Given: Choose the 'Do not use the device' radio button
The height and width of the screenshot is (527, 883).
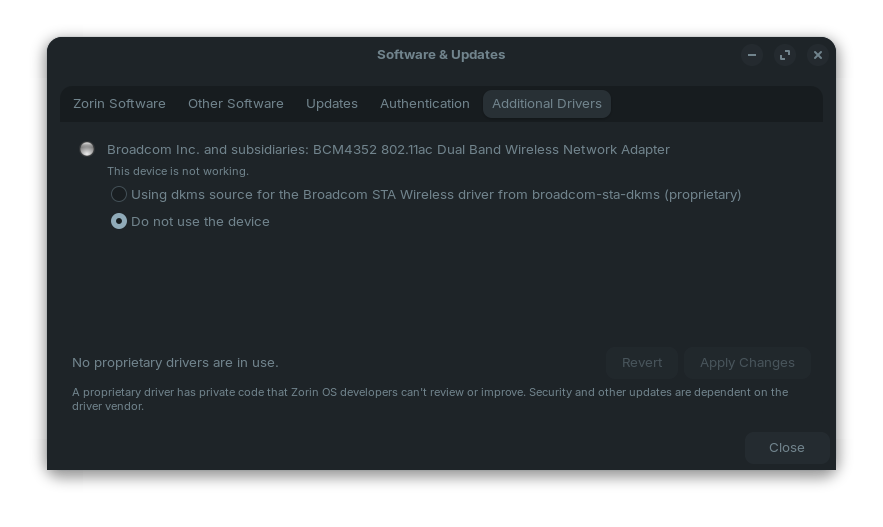Looking at the screenshot, I should [119, 221].
